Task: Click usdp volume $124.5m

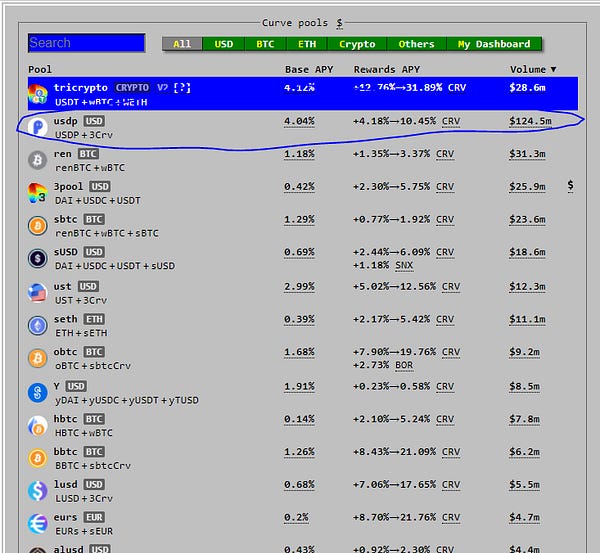Action: coord(530,121)
